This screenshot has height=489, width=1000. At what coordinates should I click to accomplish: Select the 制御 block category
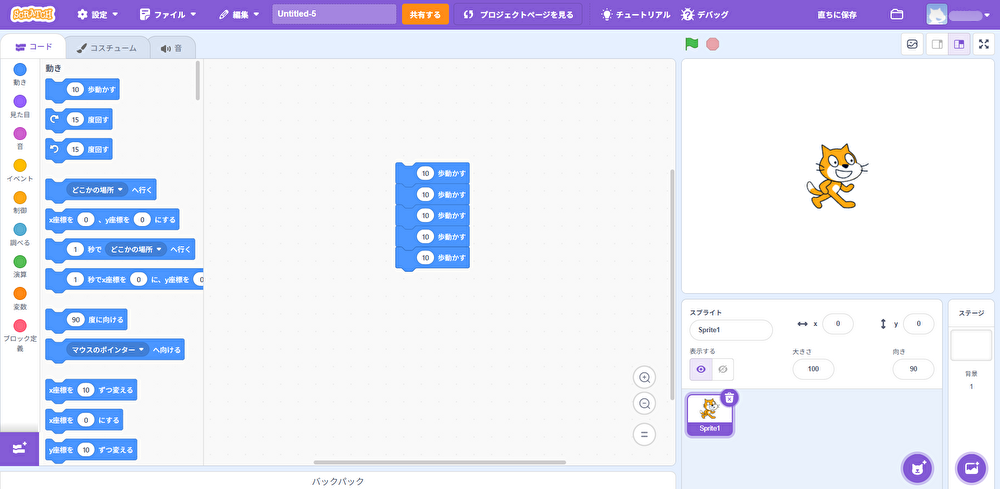tap(20, 202)
